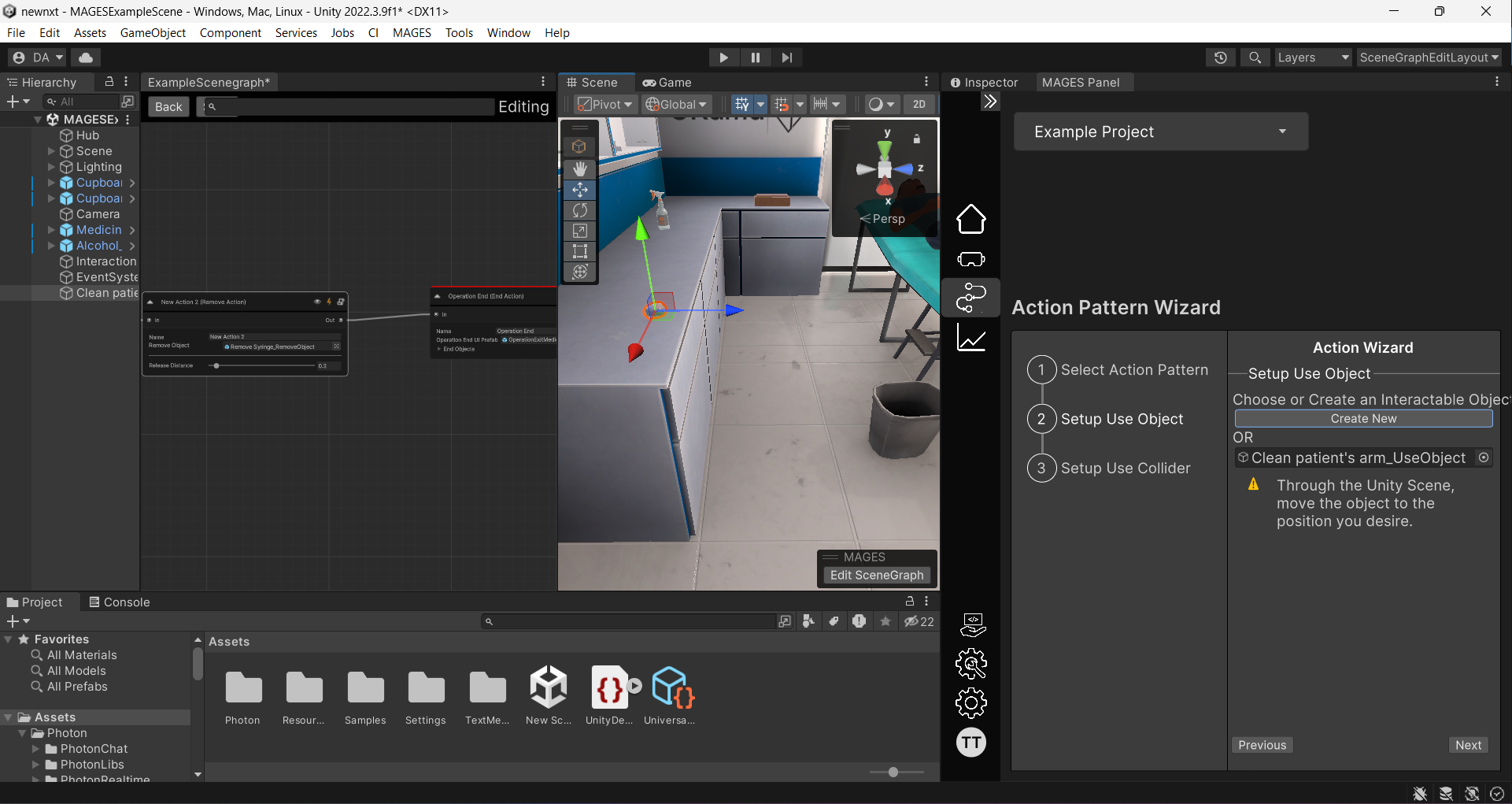The width and height of the screenshot is (1512, 804).
Task: Expand the Medicin prefab in Hierarchy
Action: pyautogui.click(x=51, y=230)
